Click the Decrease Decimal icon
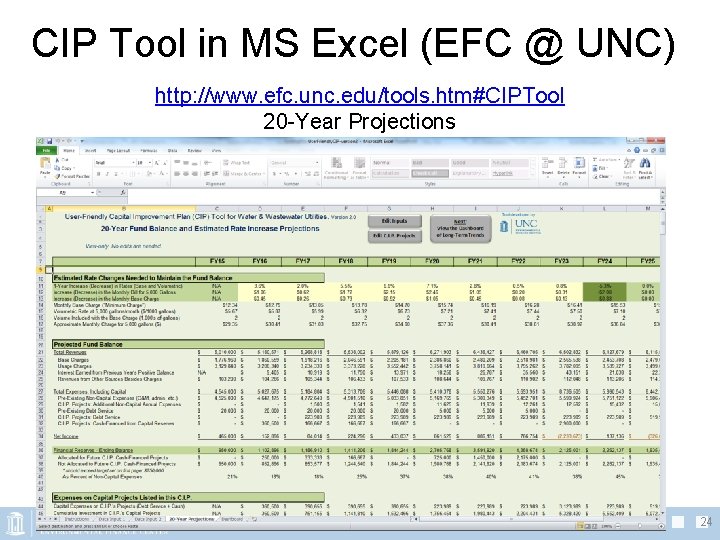The width and height of the screenshot is (720, 540). click(x=315, y=174)
